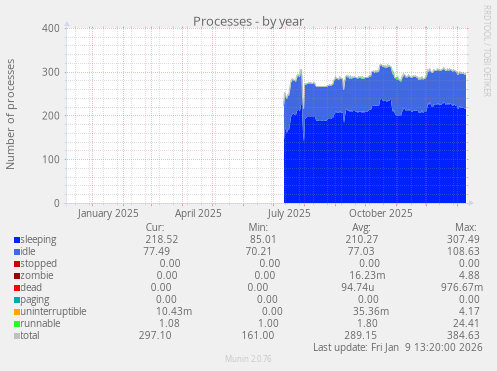
Task: Click the y-axis label 400
Action: point(51,28)
